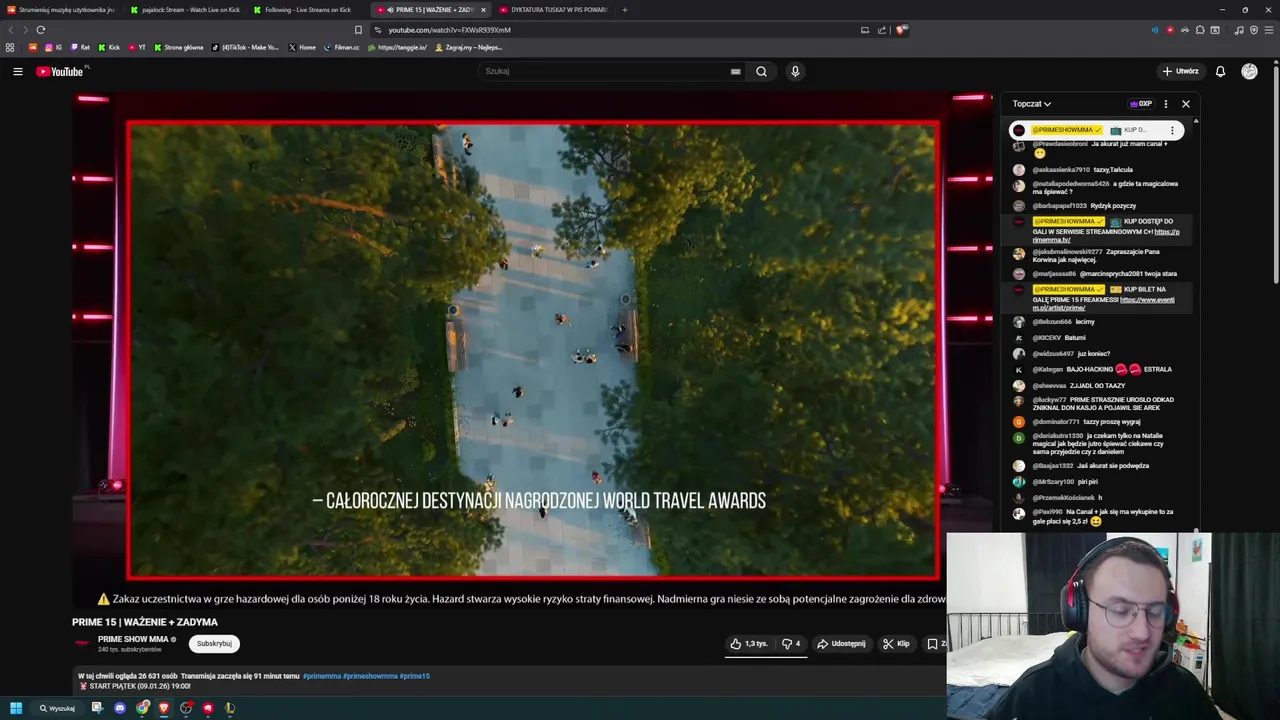Start voice search with the microphone icon

795,71
